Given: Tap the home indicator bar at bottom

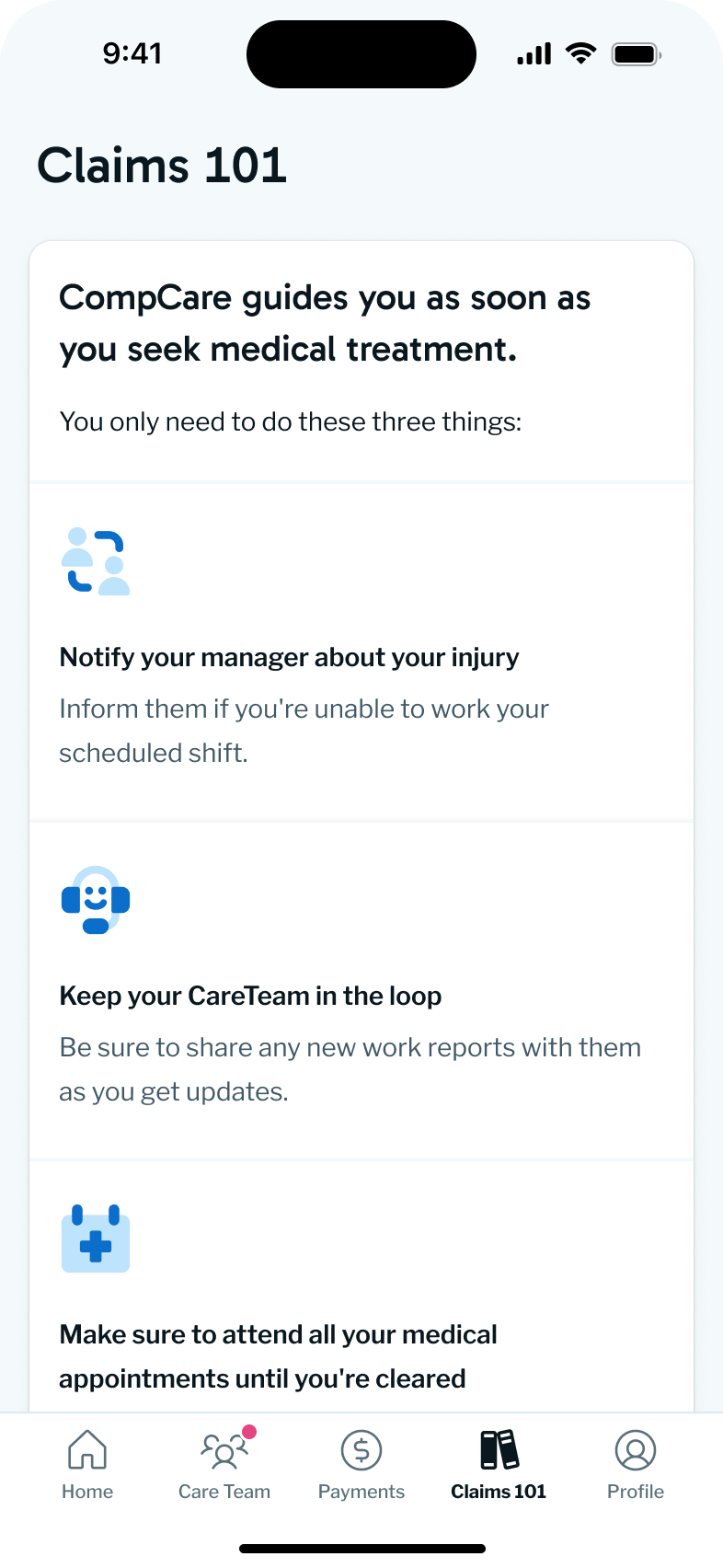Looking at the screenshot, I should tap(361, 1549).
